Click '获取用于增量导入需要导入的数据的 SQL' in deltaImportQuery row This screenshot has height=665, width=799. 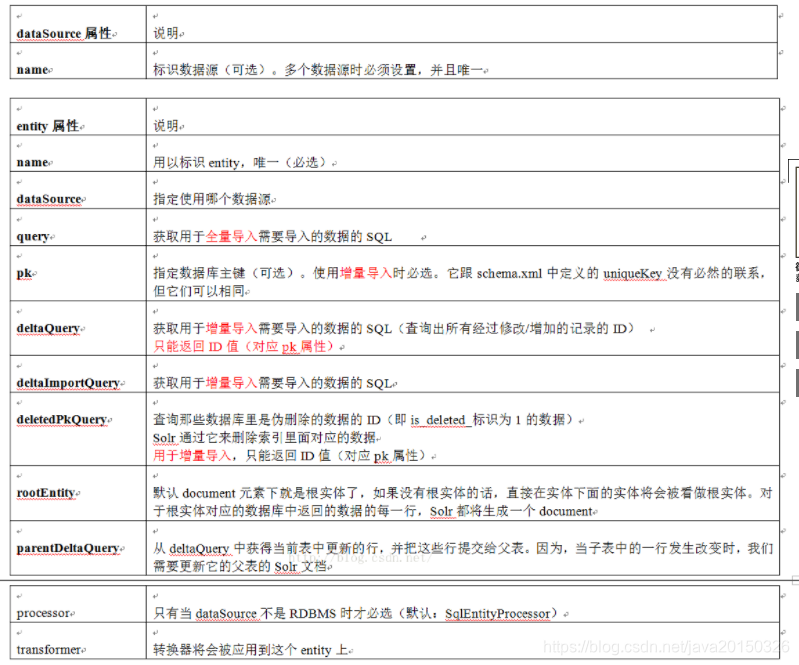273,383
